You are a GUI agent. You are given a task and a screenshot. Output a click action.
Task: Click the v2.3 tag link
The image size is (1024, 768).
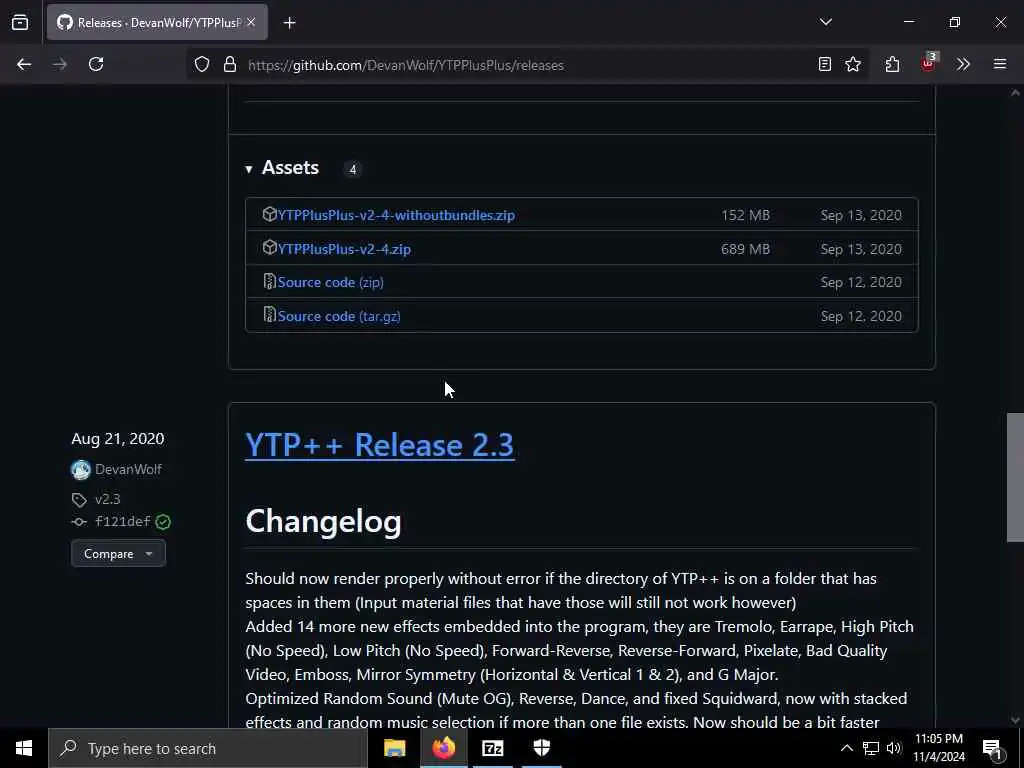[x=108, y=499]
